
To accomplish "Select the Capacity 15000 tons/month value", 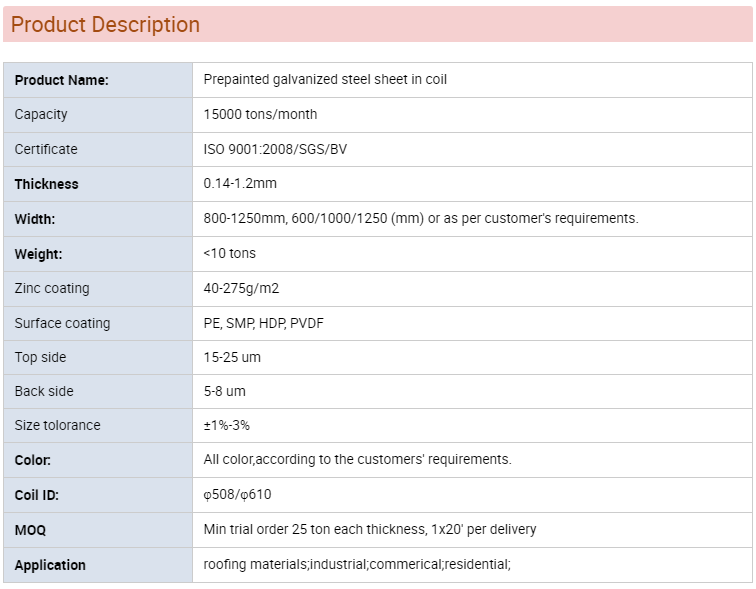I will pos(260,114).
